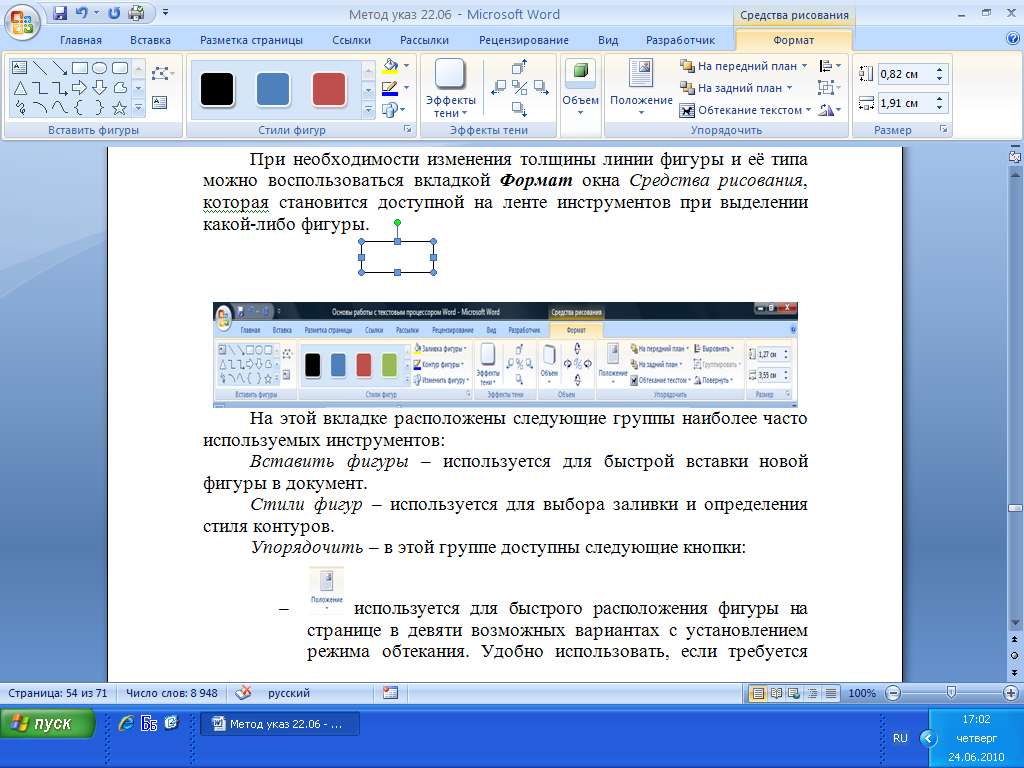Open the Вставка ribbon tab
Screen dimensions: 1024x768
click(x=150, y=40)
